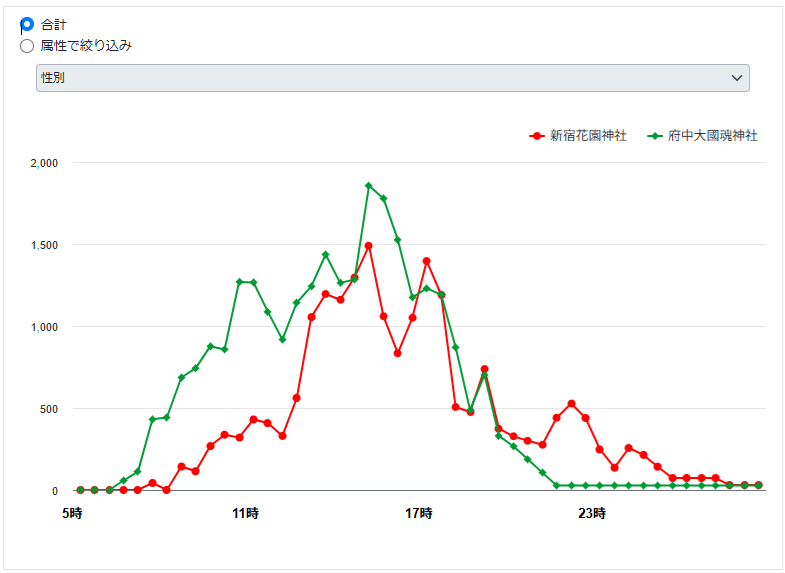Click the 23時 x-axis label

coord(592,514)
